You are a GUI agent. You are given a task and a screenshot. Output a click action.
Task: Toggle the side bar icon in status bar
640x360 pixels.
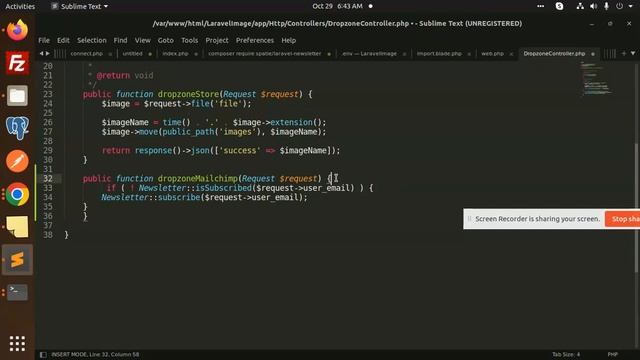click(x=43, y=354)
